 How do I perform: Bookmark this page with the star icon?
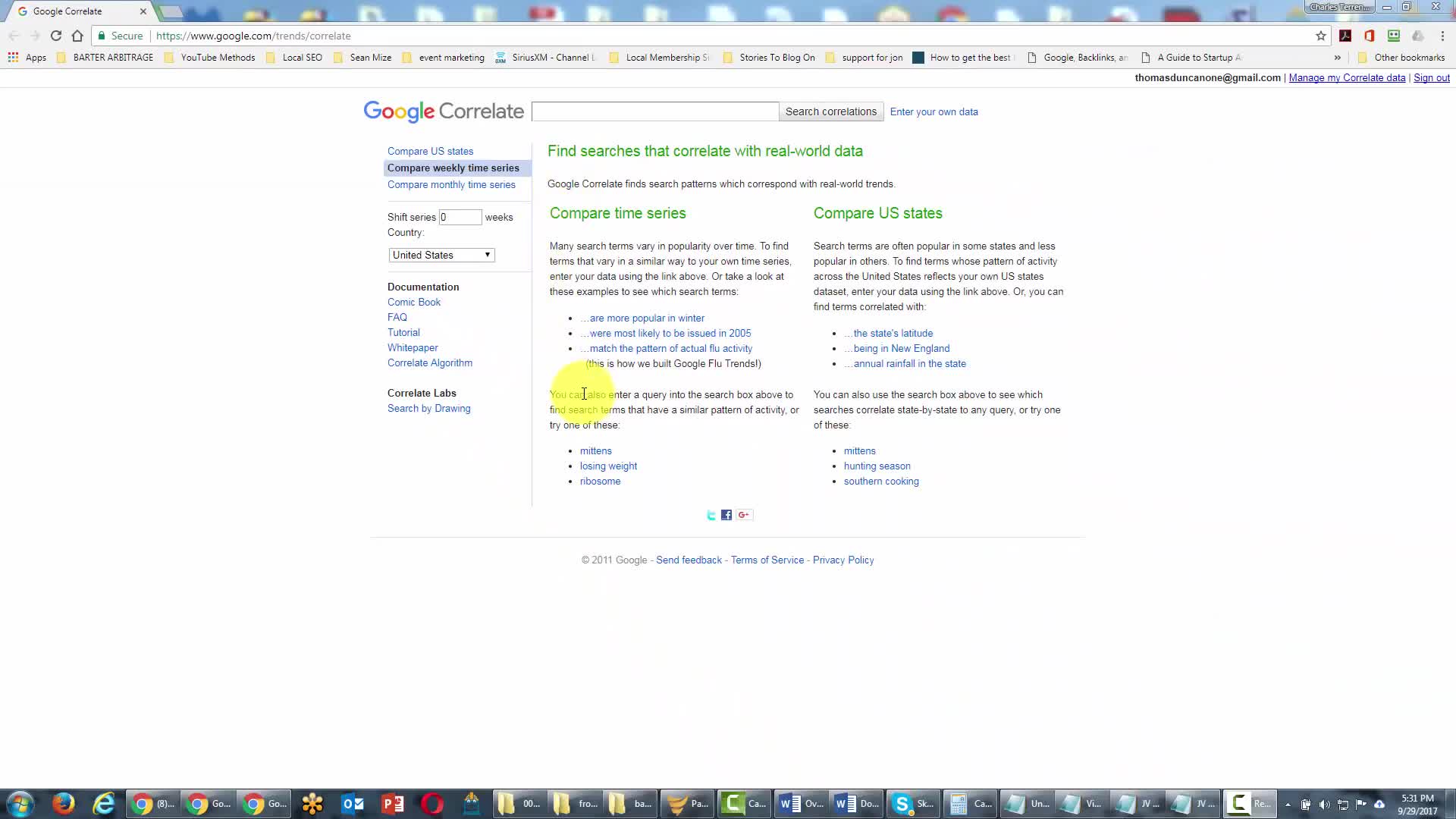click(x=1321, y=36)
